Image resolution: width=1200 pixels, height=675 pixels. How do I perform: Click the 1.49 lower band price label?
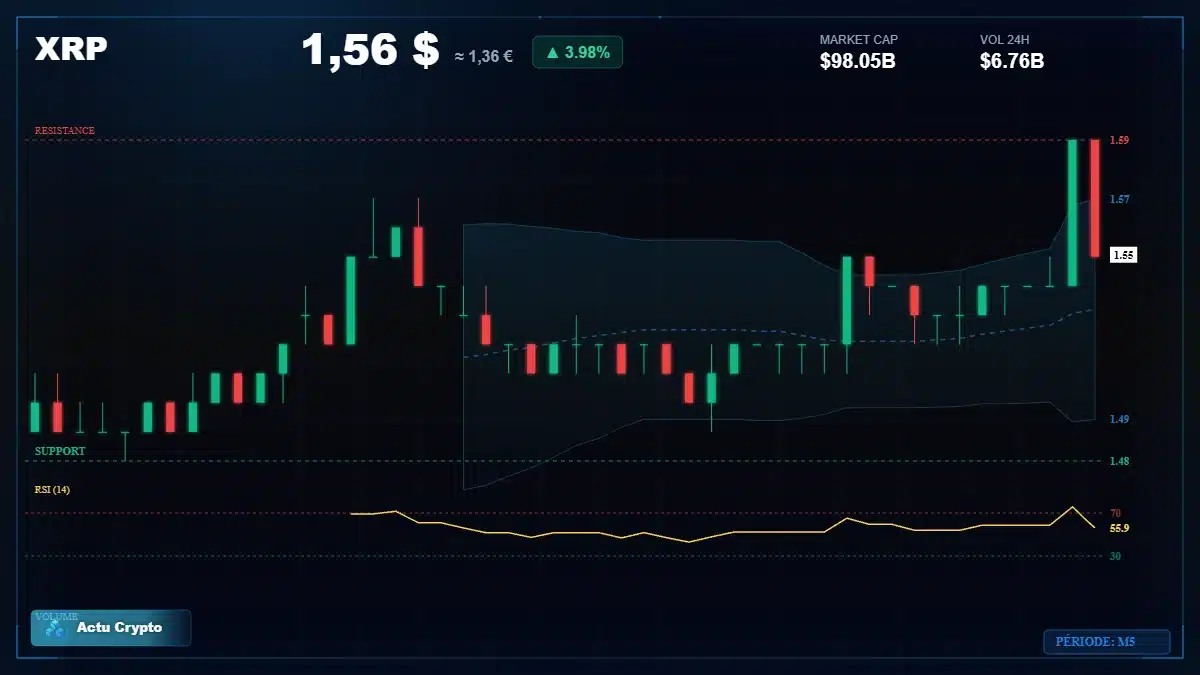point(1119,419)
